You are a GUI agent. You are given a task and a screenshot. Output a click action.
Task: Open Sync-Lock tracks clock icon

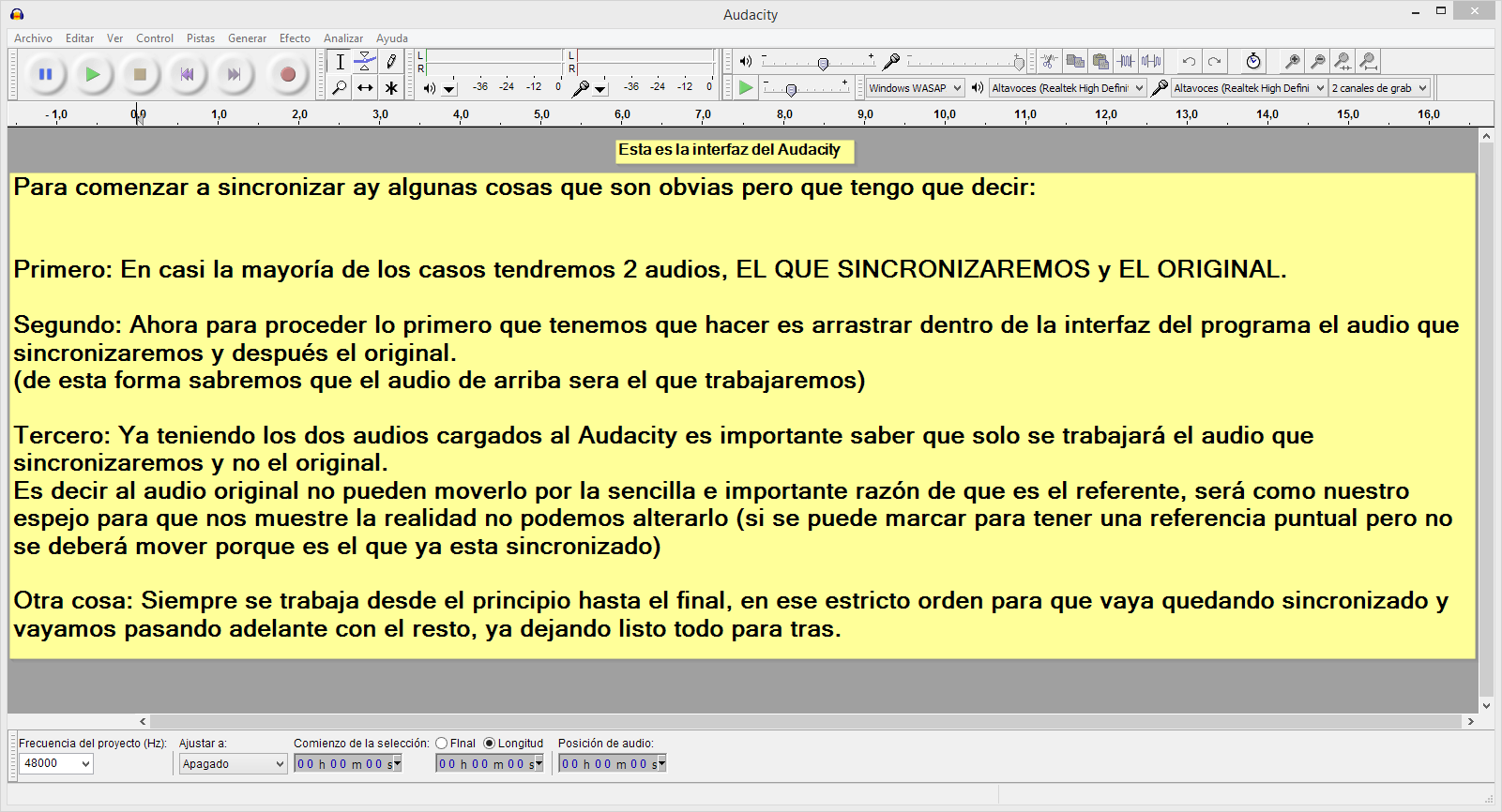1253,61
